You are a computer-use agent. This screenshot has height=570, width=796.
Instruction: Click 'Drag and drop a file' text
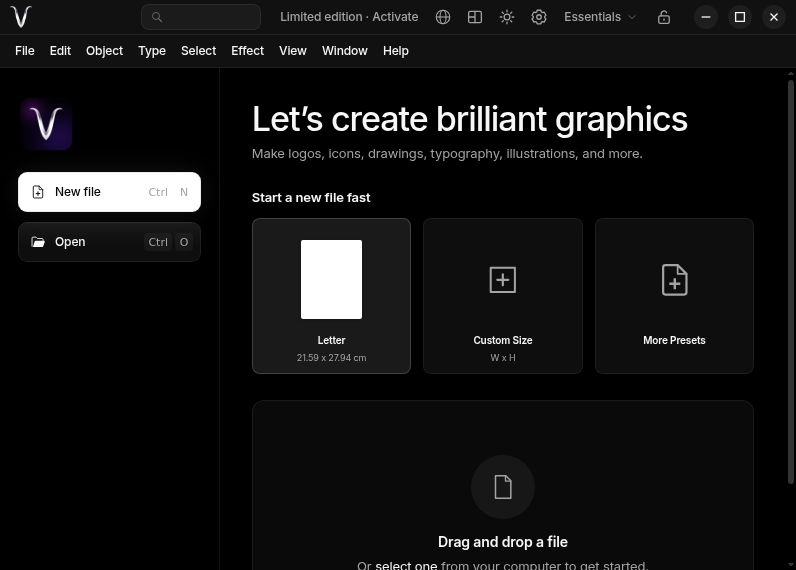[x=503, y=542]
